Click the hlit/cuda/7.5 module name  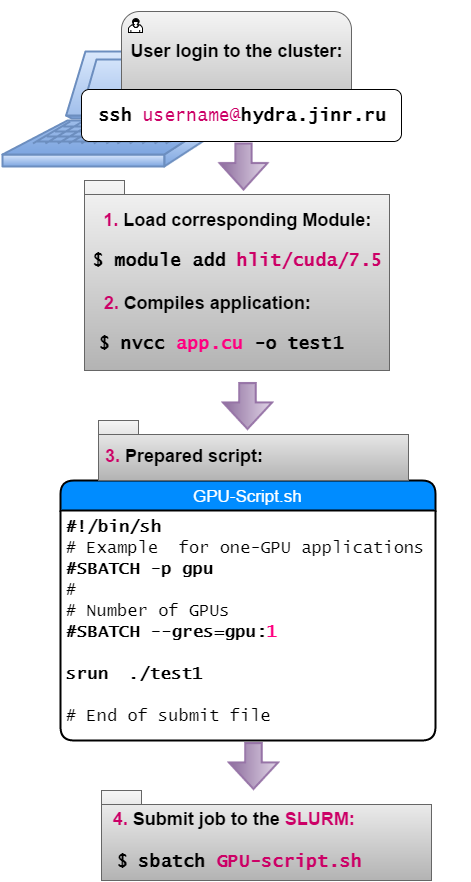pyautogui.click(x=308, y=260)
